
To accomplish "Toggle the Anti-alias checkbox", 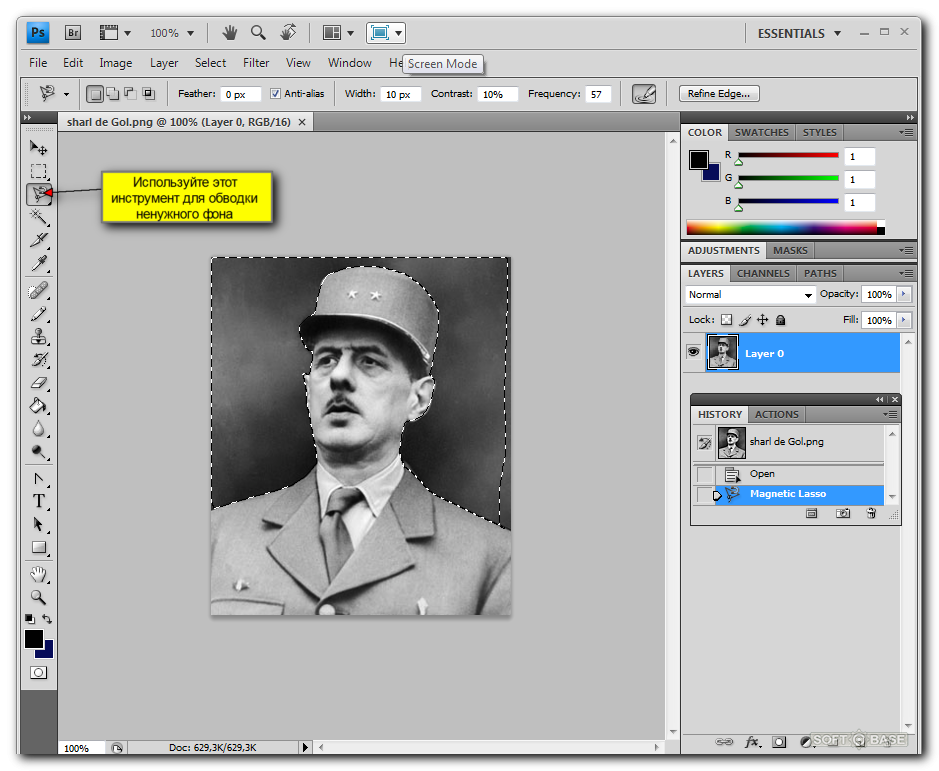I will click(x=275, y=93).
